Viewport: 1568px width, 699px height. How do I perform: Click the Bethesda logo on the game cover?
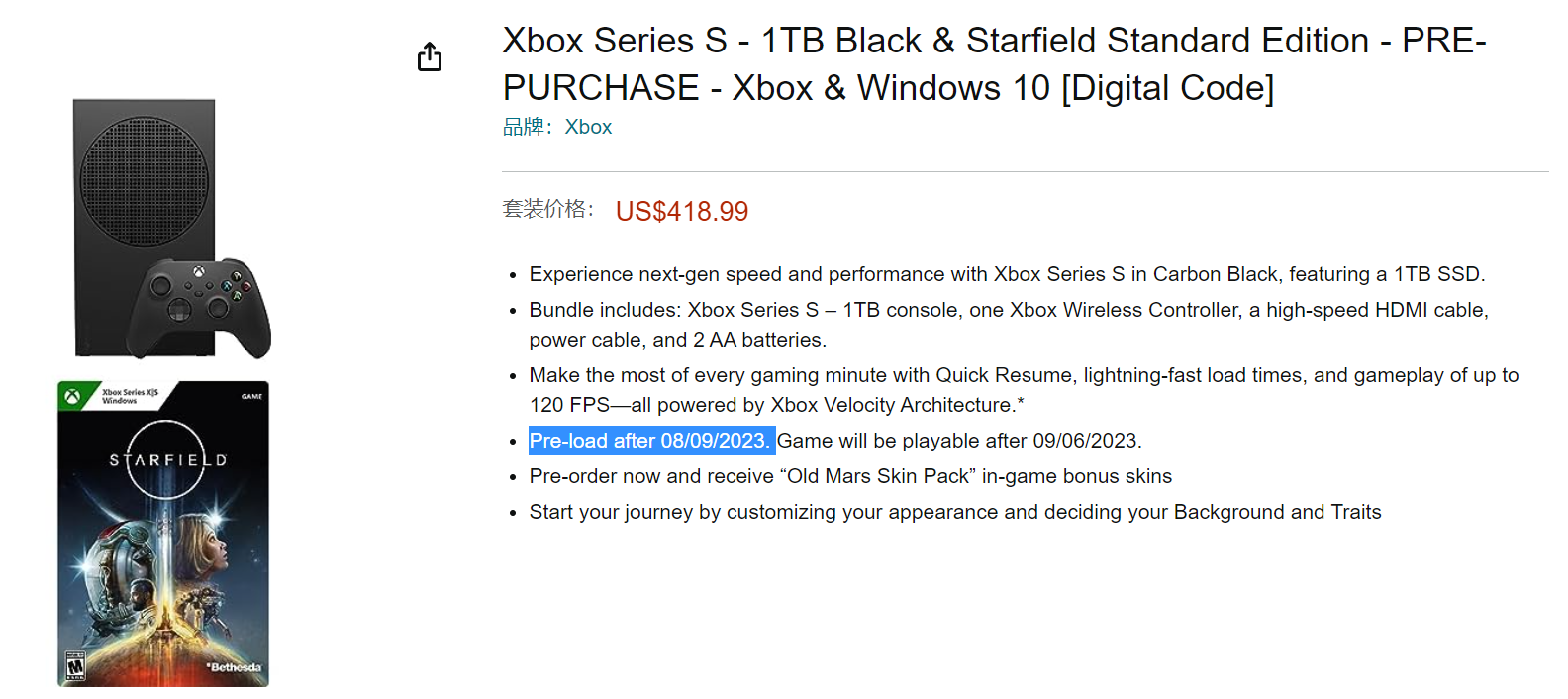[235, 667]
